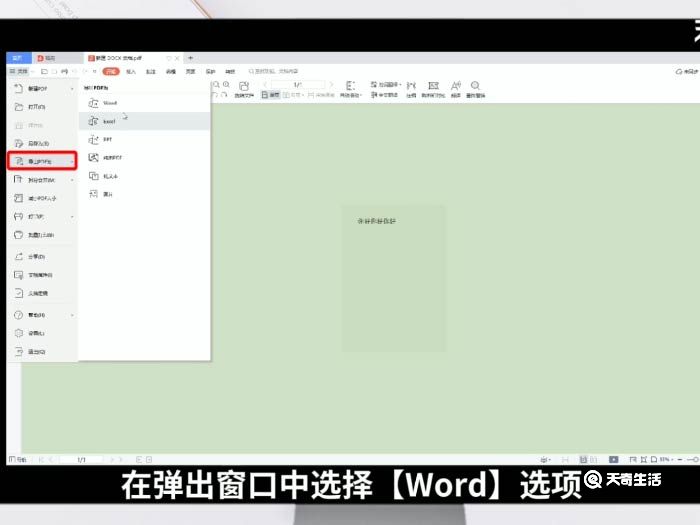Open the Insert ribbon tab
This screenshot has width=700, height=525.
(131, 71)
